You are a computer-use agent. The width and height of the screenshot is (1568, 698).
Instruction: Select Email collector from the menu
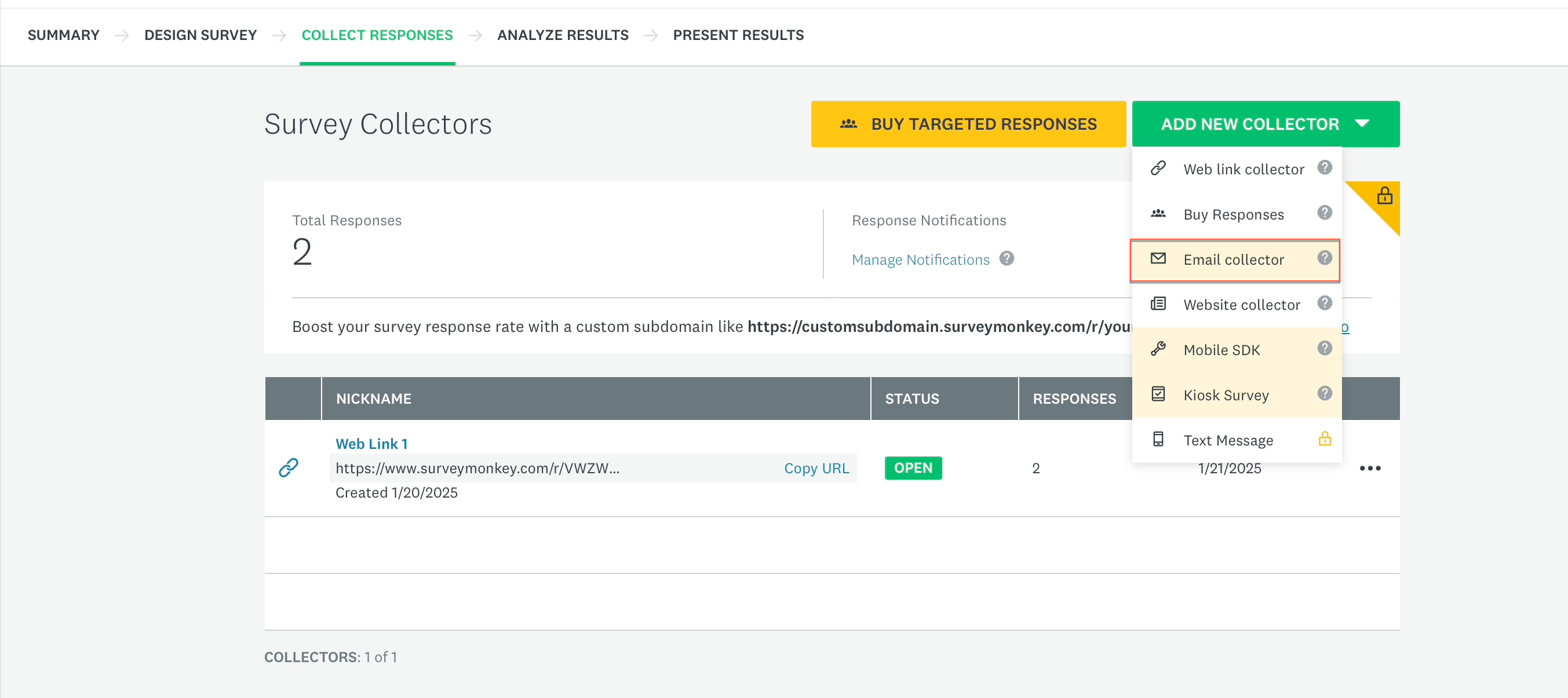(1233, 260)
